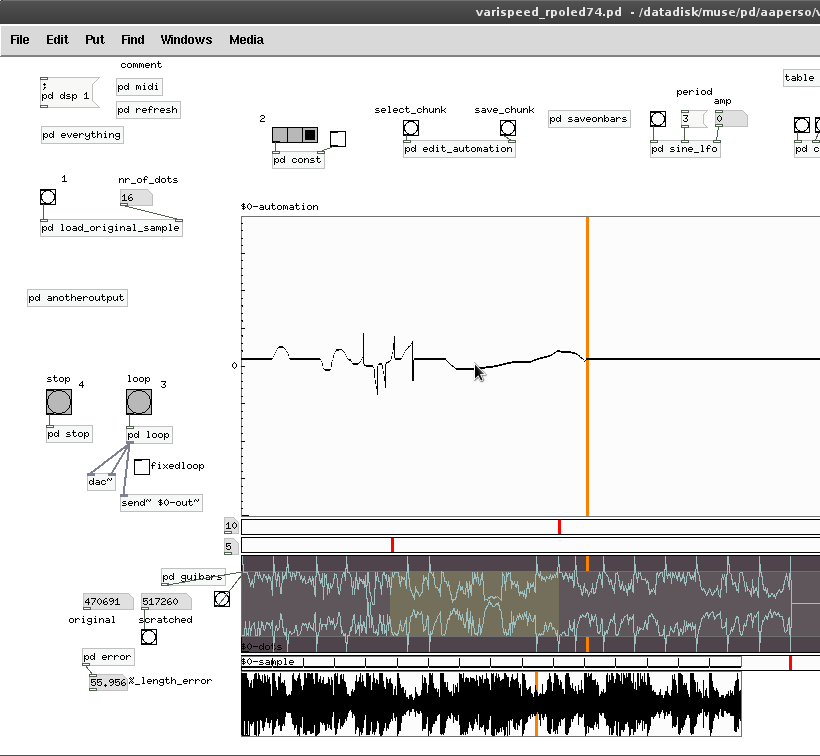Open the pd midi subpatch
Image resolution: width=820 pixels, height=756 pixels.
[x=139, y=87]
